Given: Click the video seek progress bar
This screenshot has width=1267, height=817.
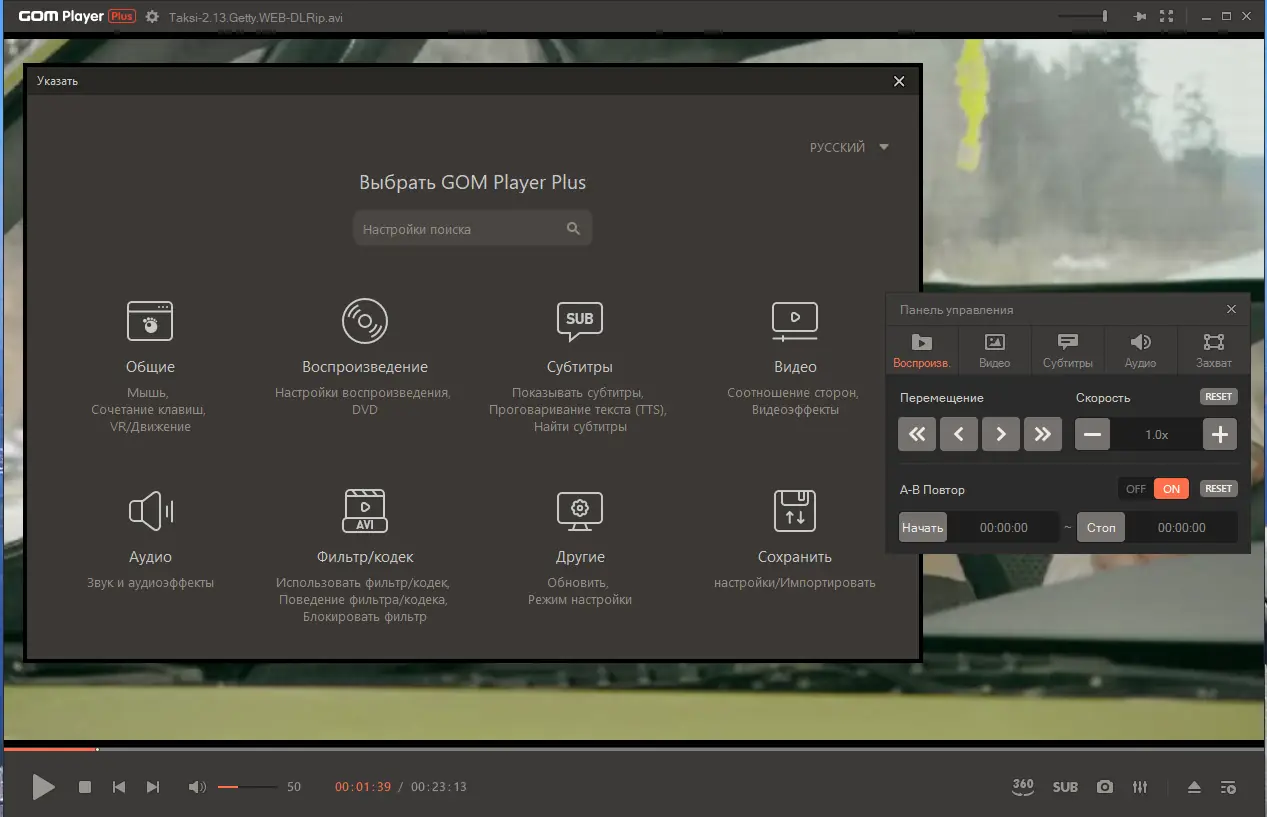Looking at the screenshot, I should tap(633, 749).
